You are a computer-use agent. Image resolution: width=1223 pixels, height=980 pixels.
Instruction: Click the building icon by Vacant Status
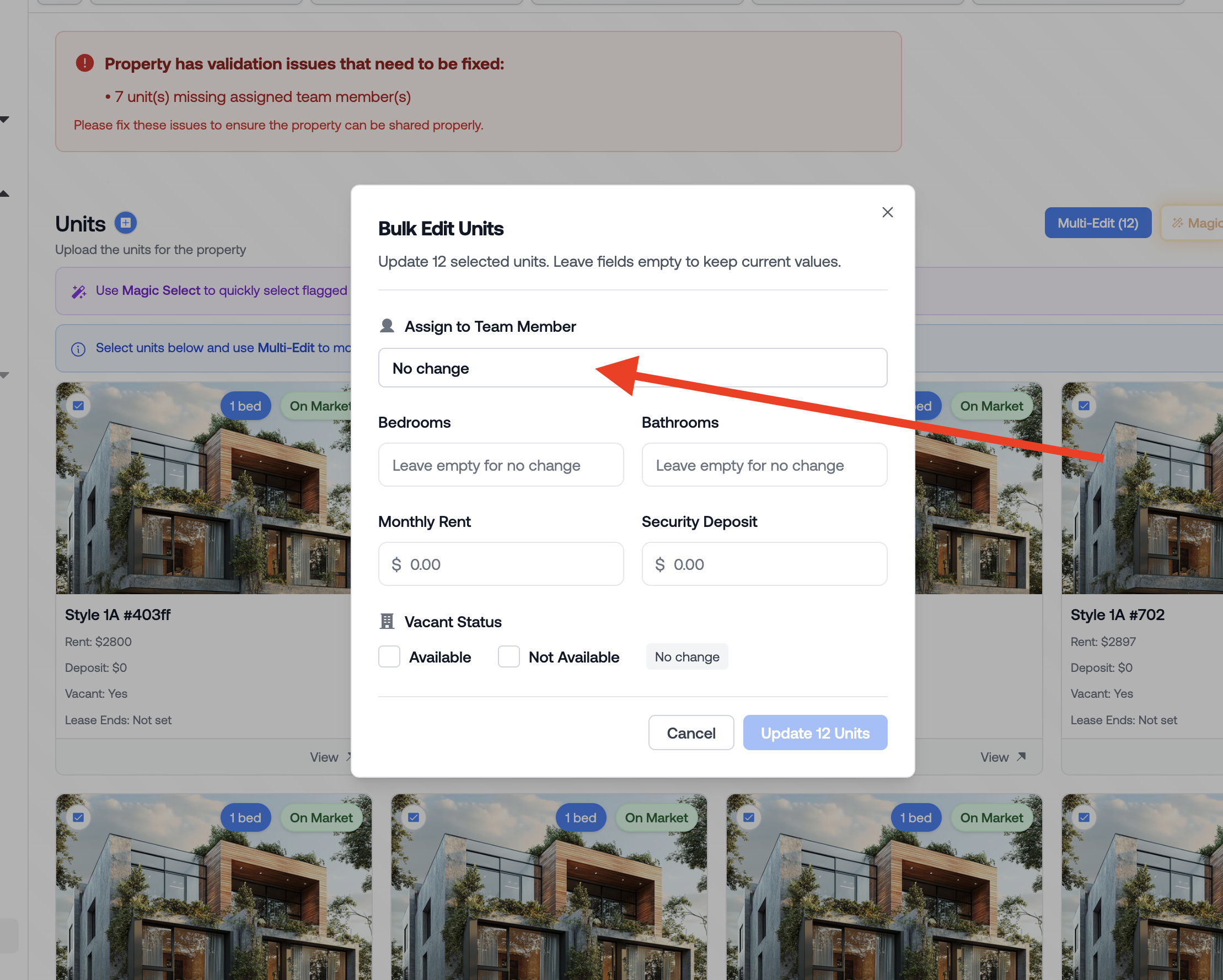[387, 622]
